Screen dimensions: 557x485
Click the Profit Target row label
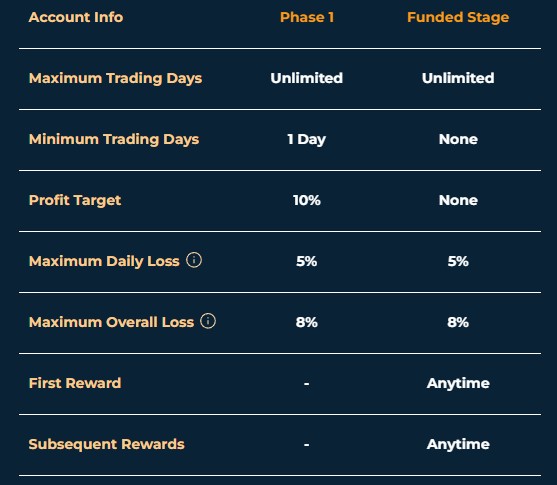(x=75, y=200)
